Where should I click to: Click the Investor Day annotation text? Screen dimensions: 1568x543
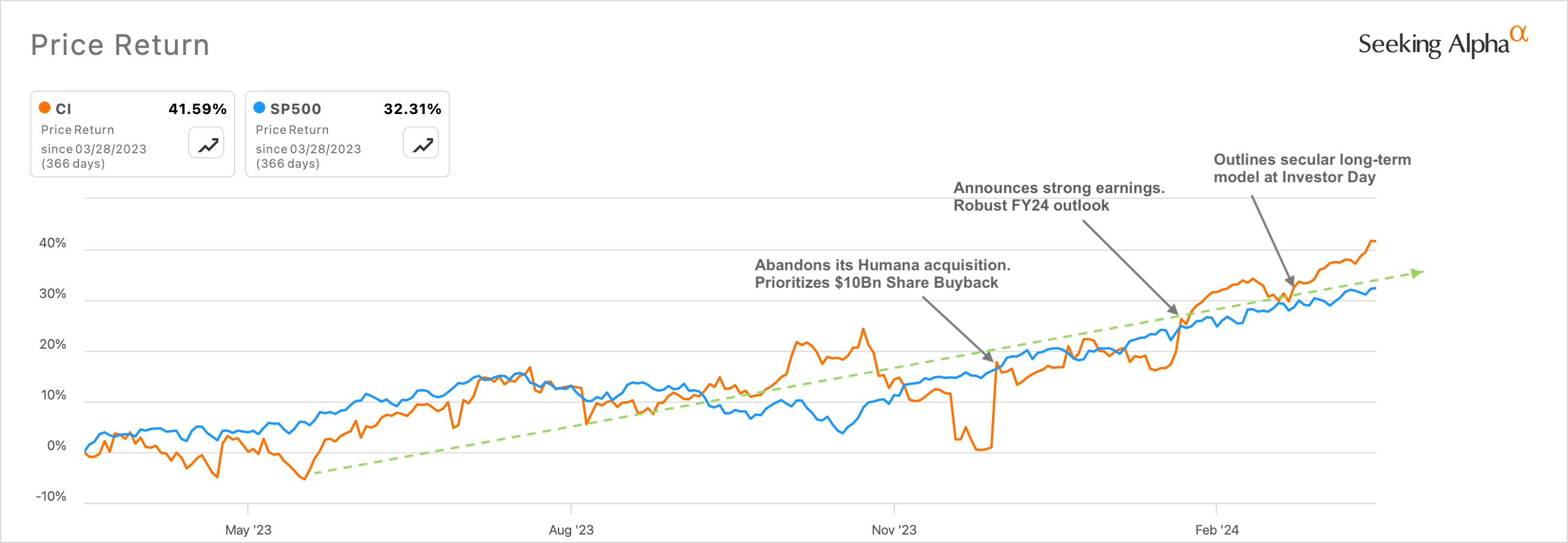[1312, 168]
